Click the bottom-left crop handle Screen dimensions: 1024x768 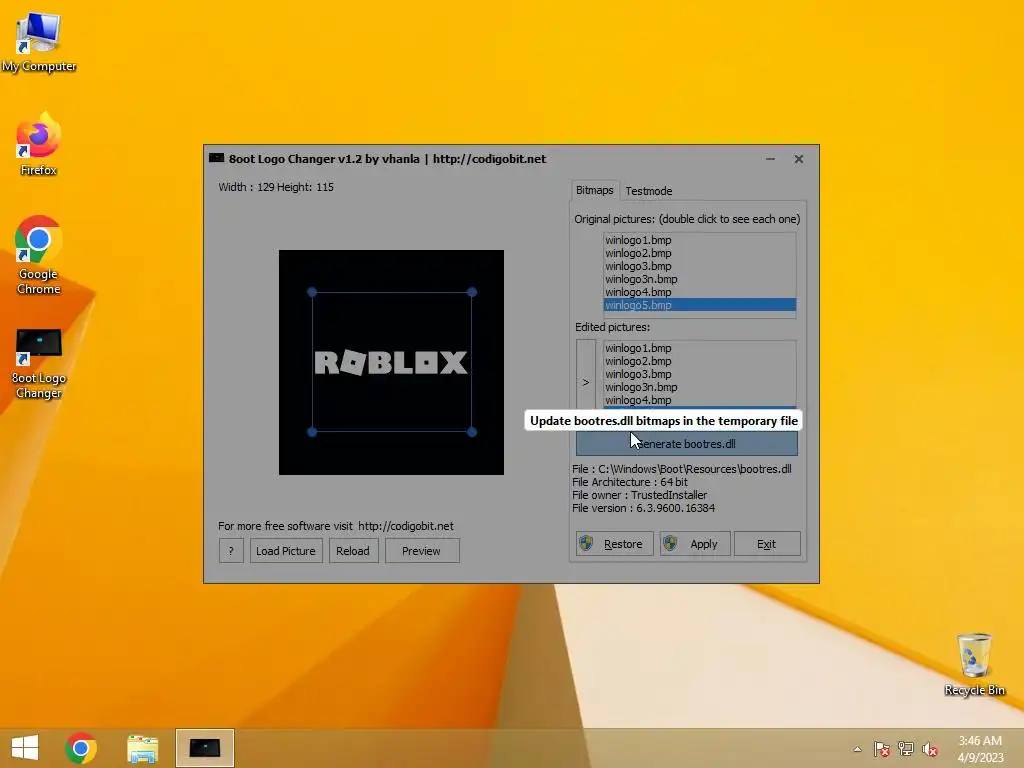pyautogui.click(x=312, y=432)
